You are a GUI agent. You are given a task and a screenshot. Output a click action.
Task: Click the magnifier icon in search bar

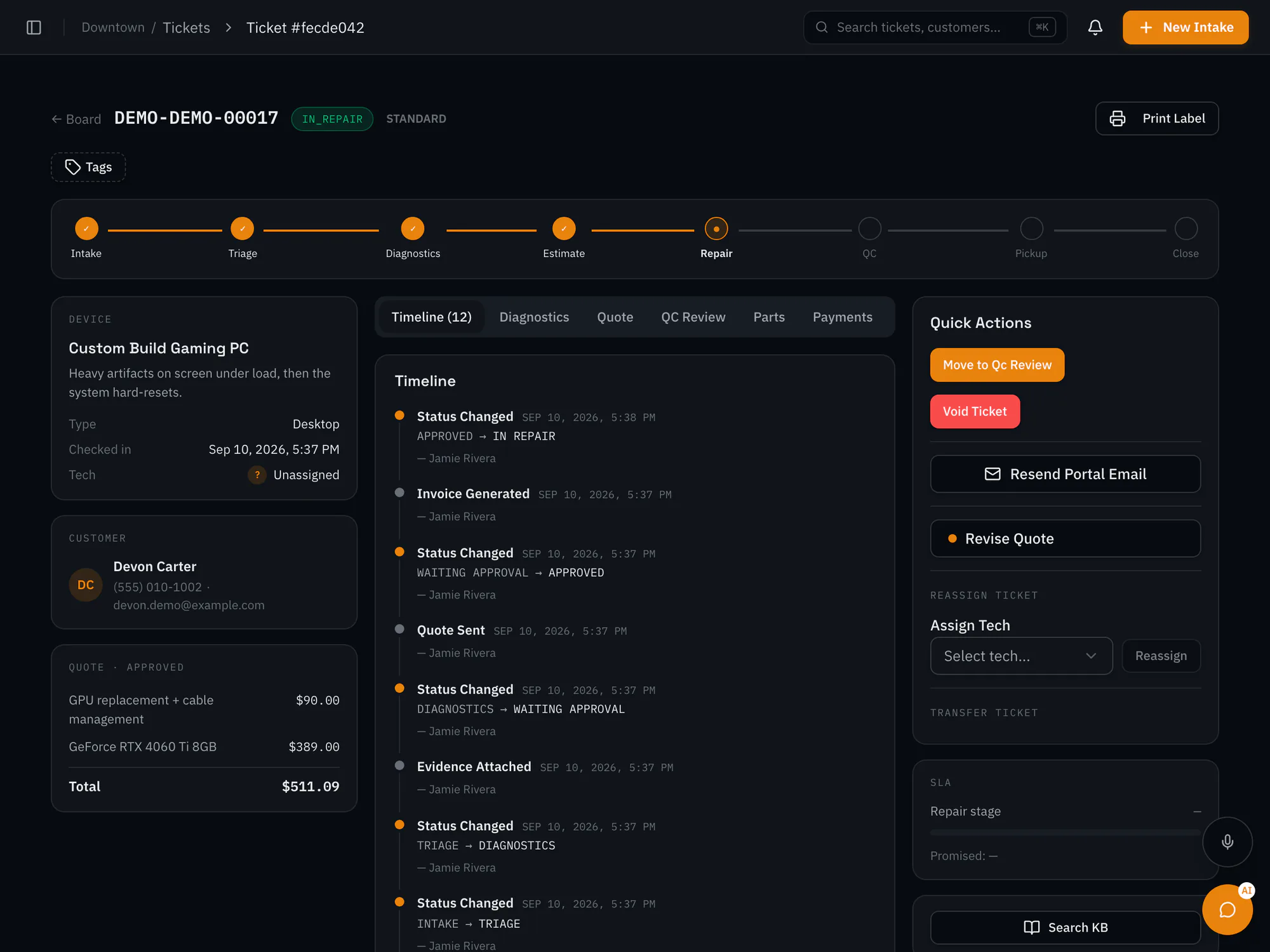[822, 27]
